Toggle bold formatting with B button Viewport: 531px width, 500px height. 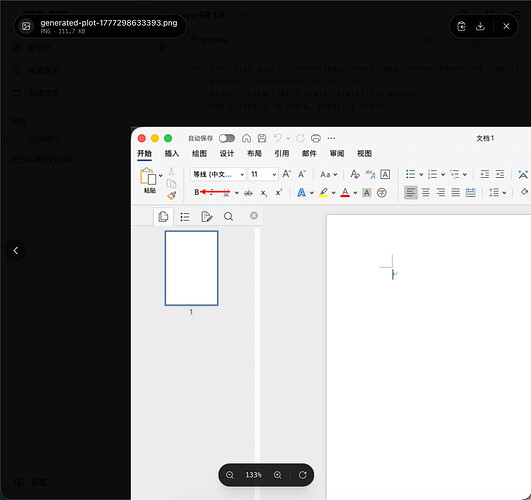(x=196, y=192)
